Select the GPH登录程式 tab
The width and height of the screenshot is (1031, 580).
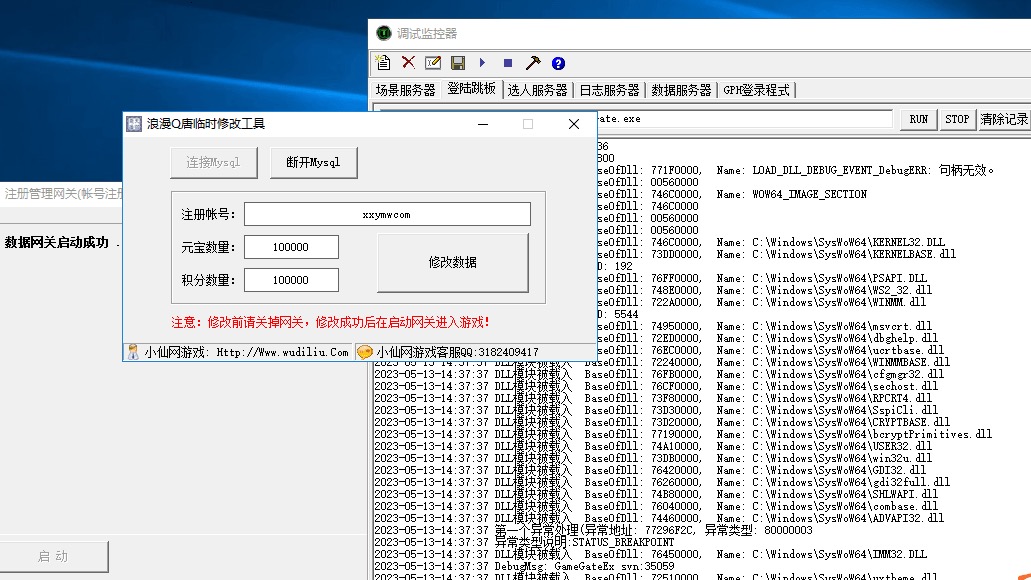(756, 90)
